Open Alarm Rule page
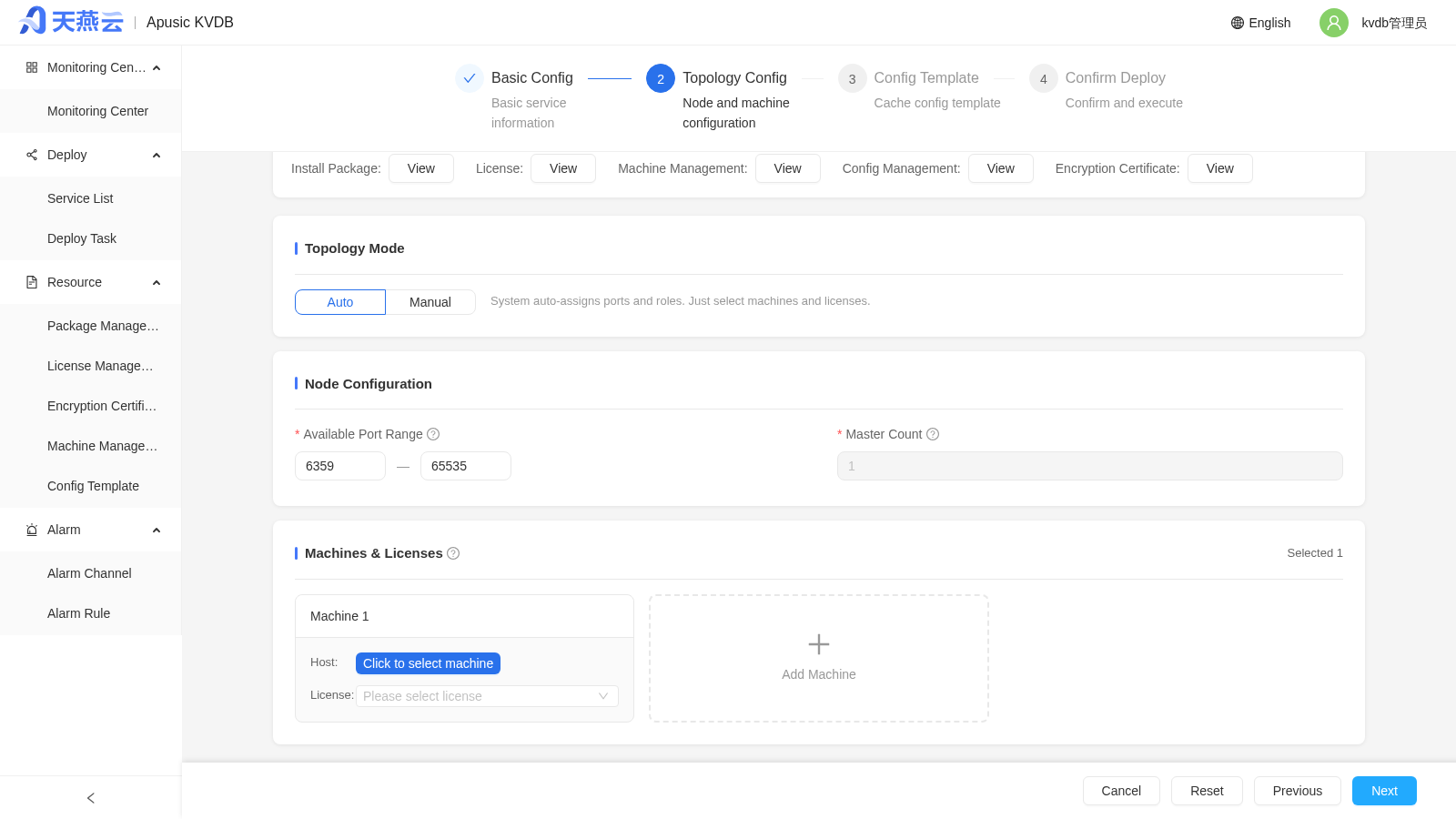This screenshot has width=1456, height=819. [x=91, y=613]
